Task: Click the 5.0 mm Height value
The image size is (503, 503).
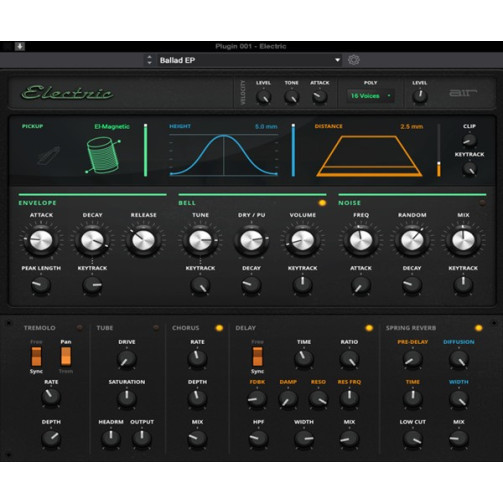Action: [266, 127]
